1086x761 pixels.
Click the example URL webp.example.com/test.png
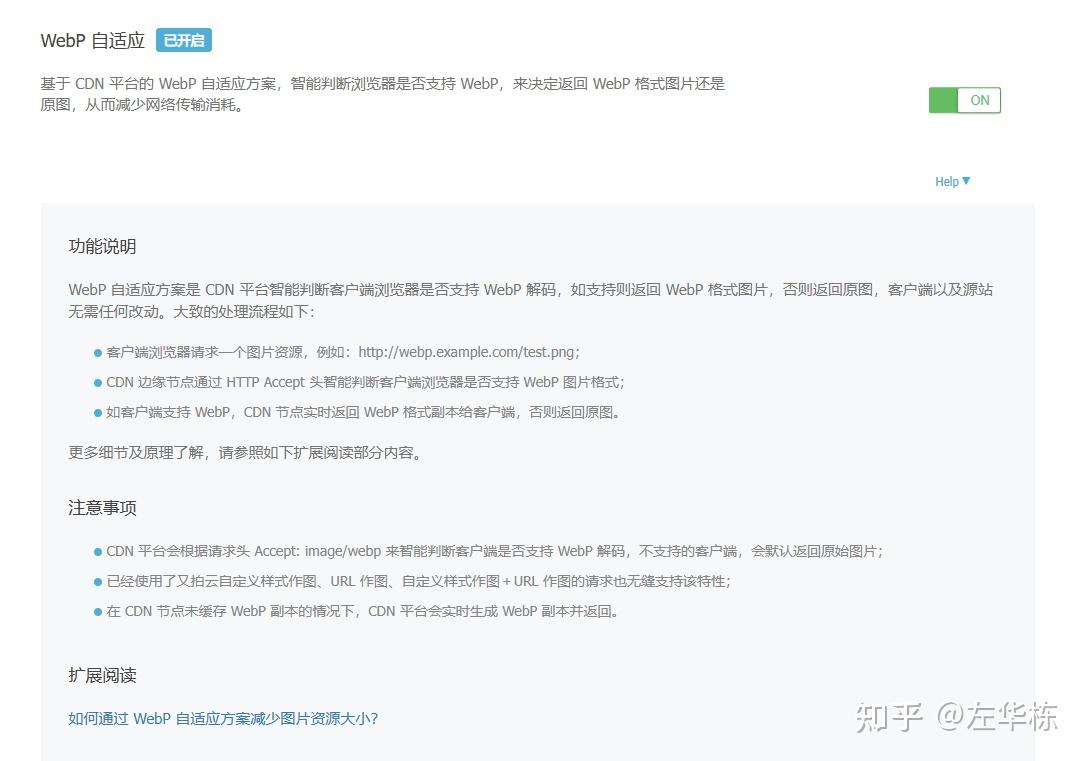[468, 352]
